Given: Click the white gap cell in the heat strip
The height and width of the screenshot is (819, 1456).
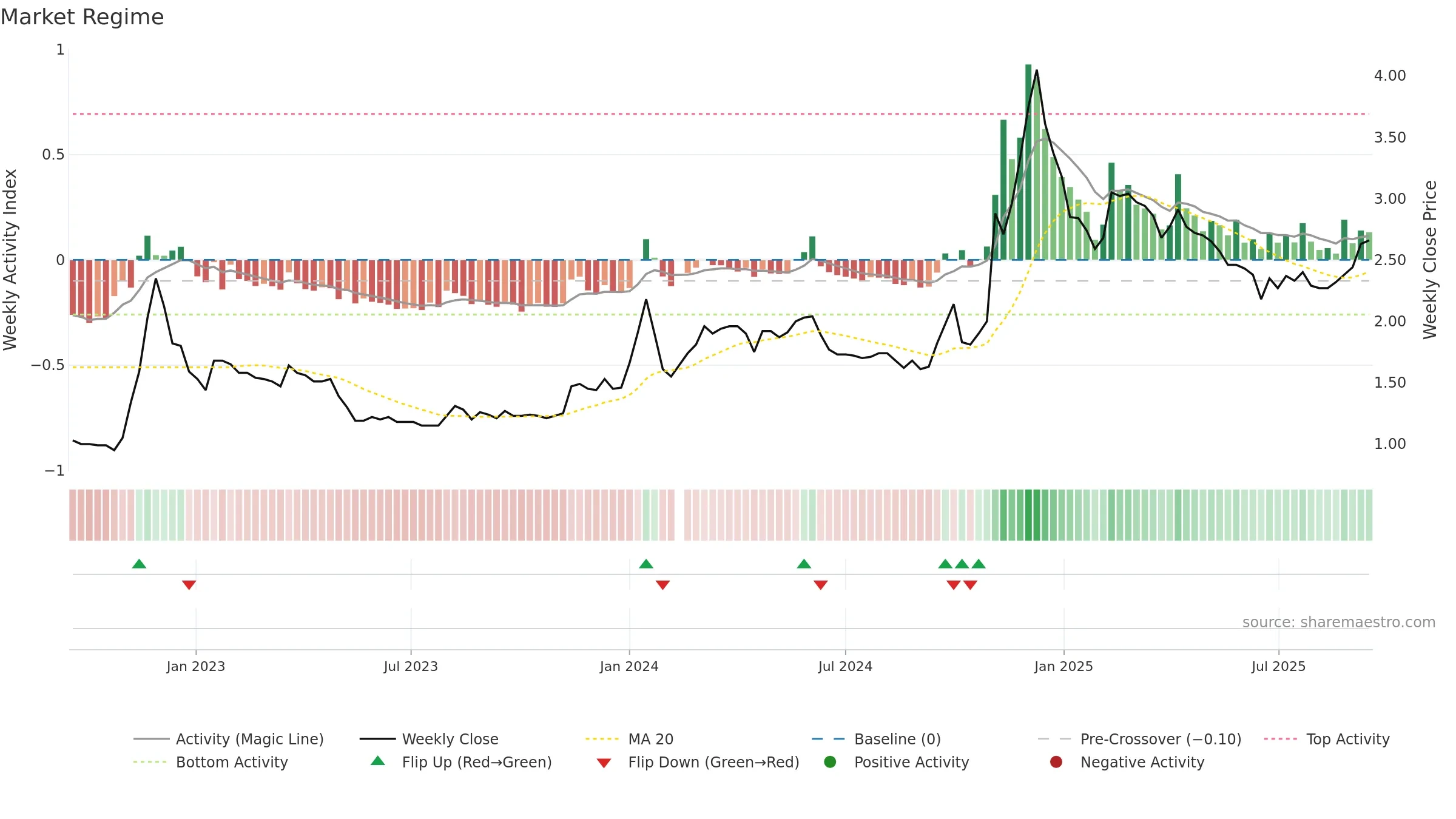Looking at the screenshot, I should pyautogui.click(x=679, y=515).
